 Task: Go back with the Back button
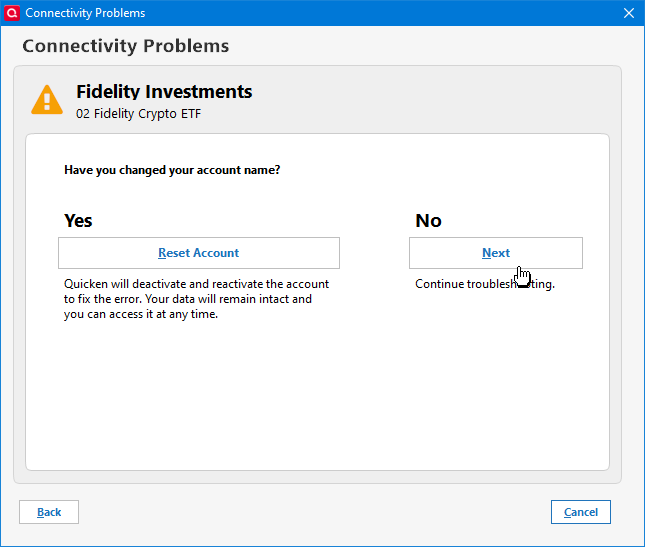click(49, 512)
